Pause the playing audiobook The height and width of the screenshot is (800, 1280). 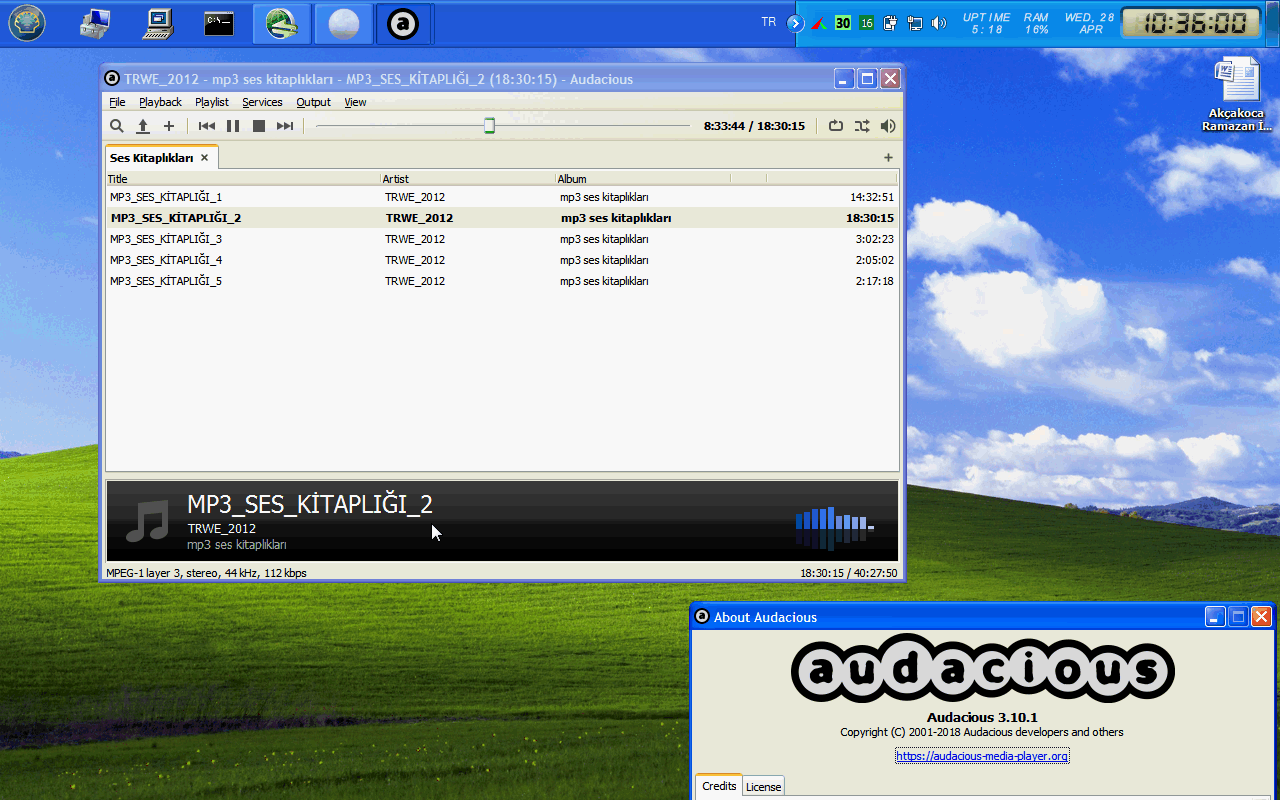coord(233,126)
